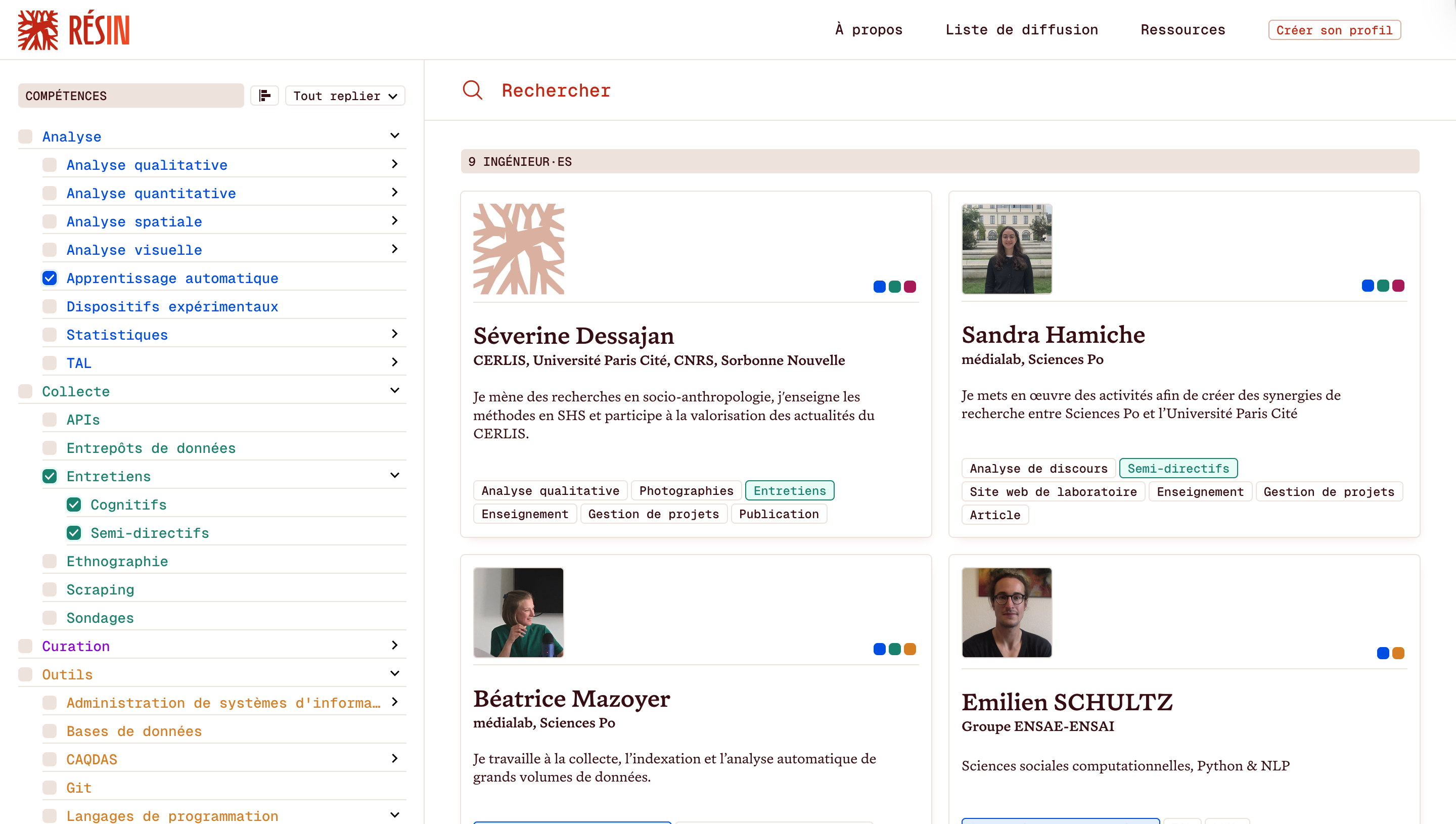Click the Créer son profil button
The image size is (1456, 824).
pos(1334,30)
